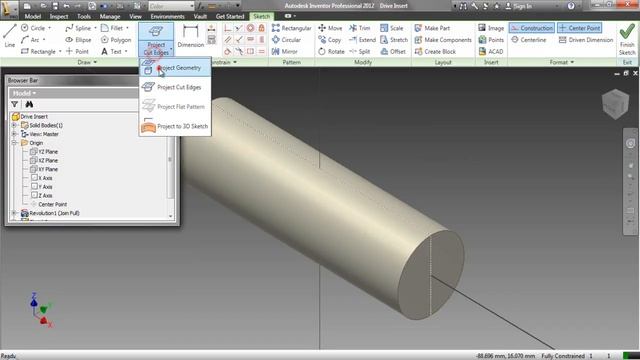This screenshot has width=640, height=360.
Task: Select the Text tool
Action: click(111, 51)
